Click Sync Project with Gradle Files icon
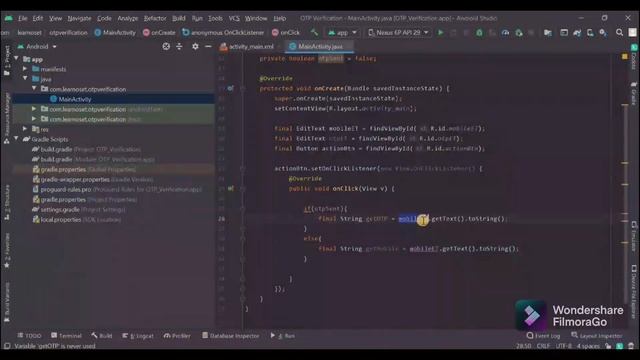Image resolution: width=640 pixels, height=360 pixels. pyautogui.click(x=577, y=32)
